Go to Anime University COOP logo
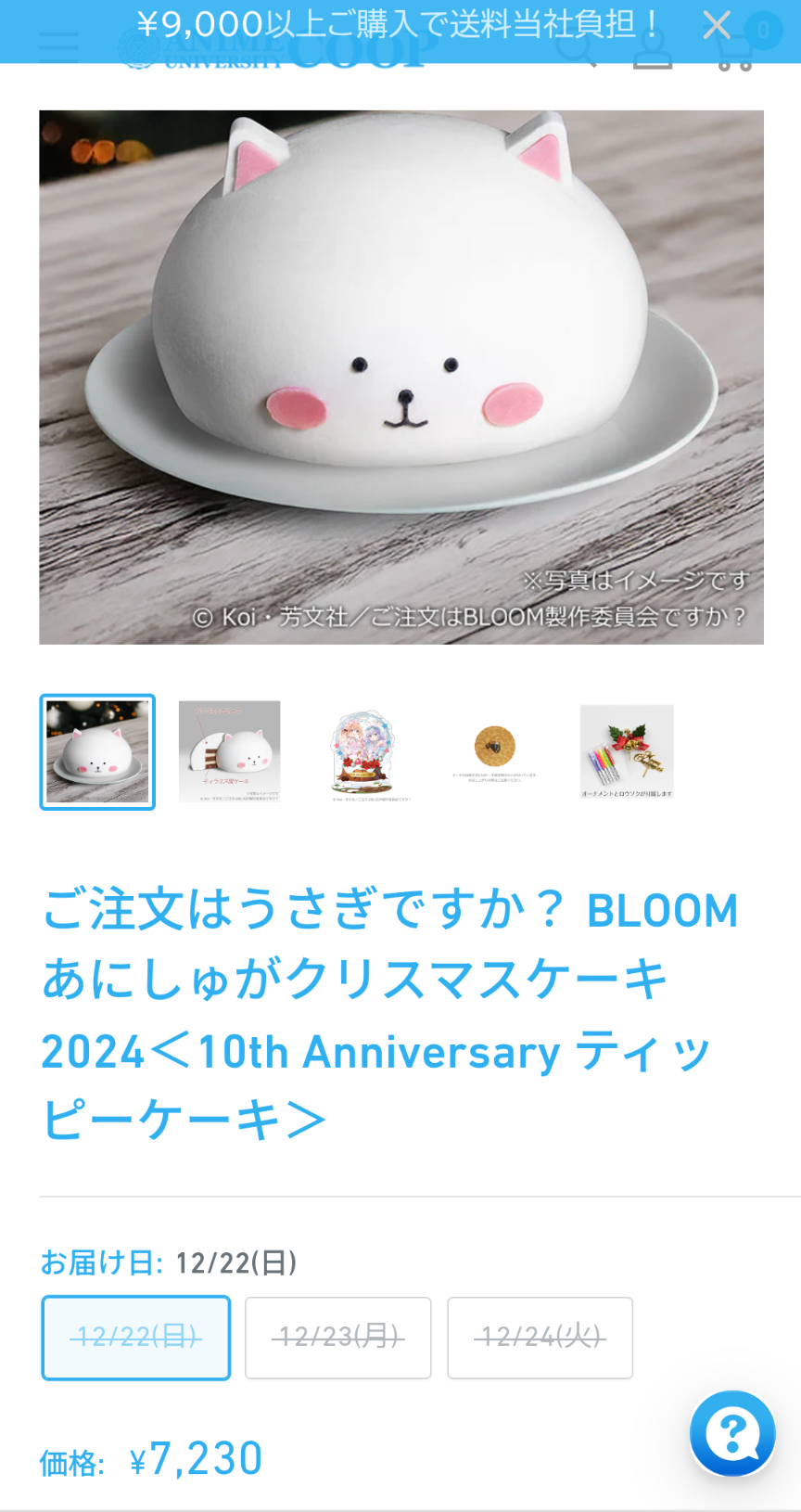Image resolution: width=801 pixels, height=1512 pixels. [x=273, y=48]
